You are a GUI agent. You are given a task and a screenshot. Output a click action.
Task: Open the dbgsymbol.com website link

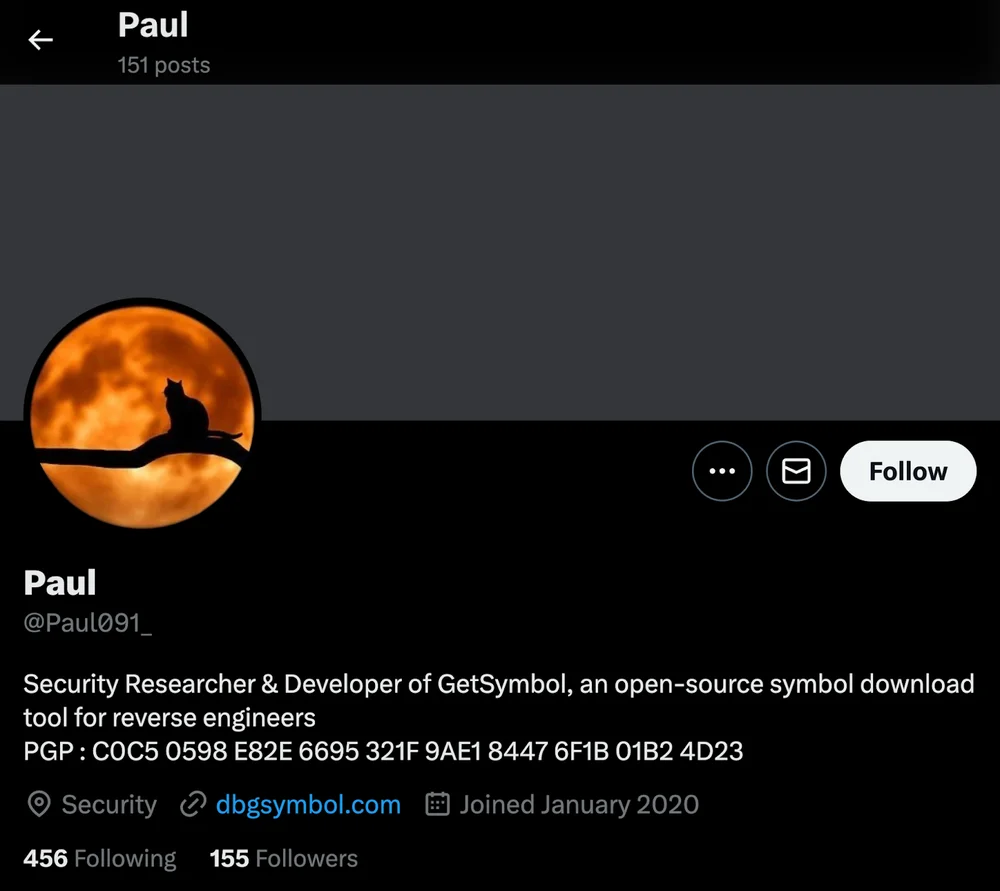(308, 804)
